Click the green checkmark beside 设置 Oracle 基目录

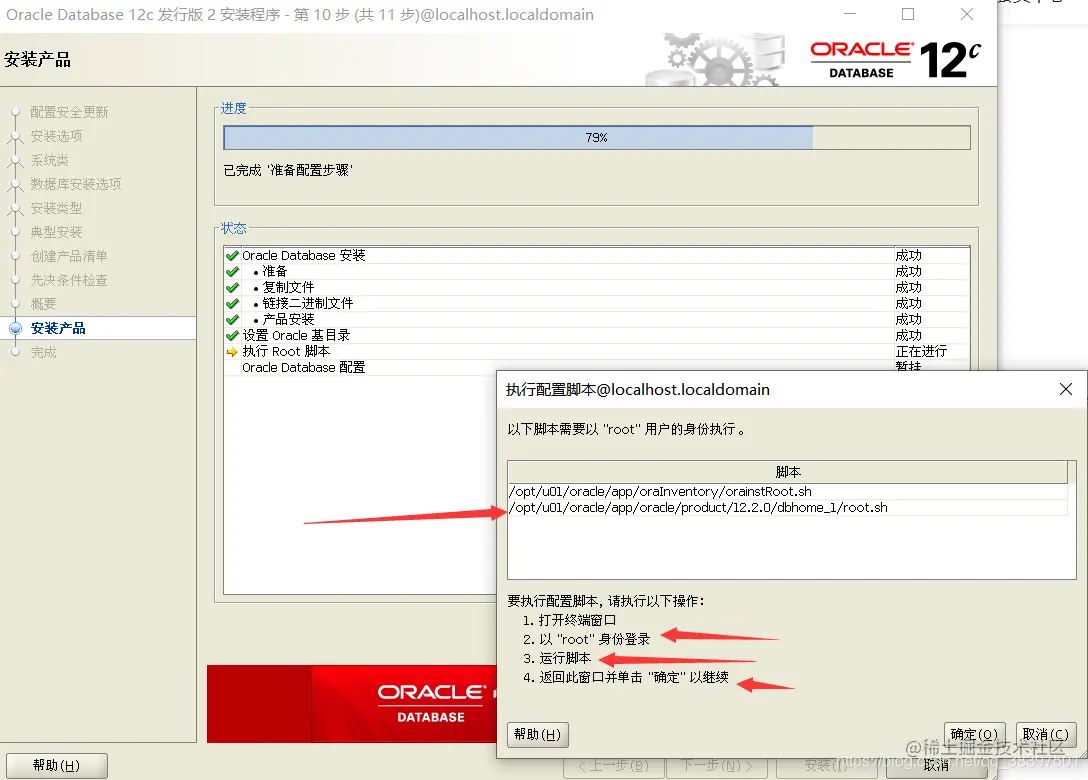(x=232, y=335)
